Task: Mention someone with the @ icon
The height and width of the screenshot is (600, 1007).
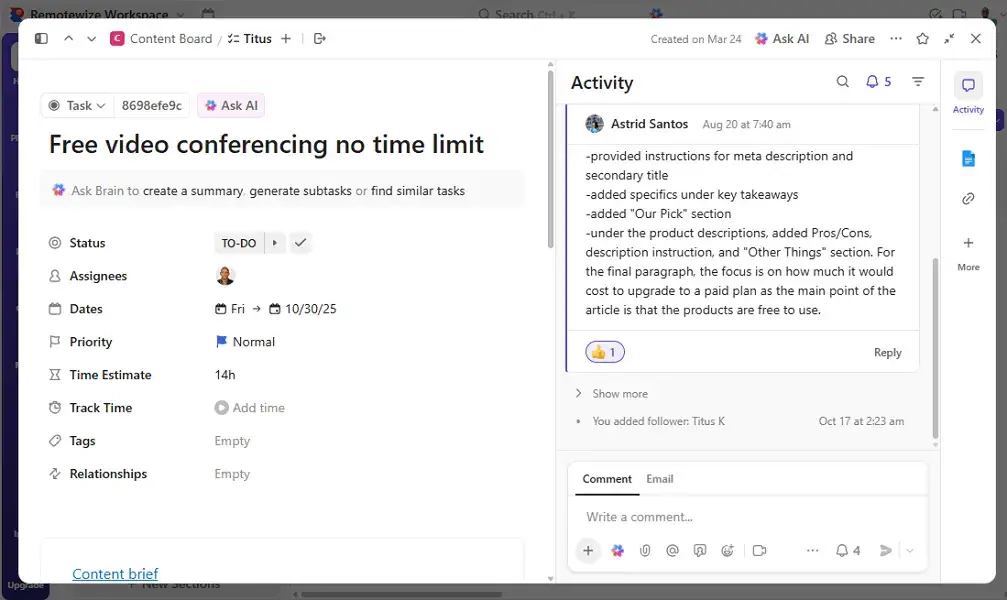Action: click(673, 550)
